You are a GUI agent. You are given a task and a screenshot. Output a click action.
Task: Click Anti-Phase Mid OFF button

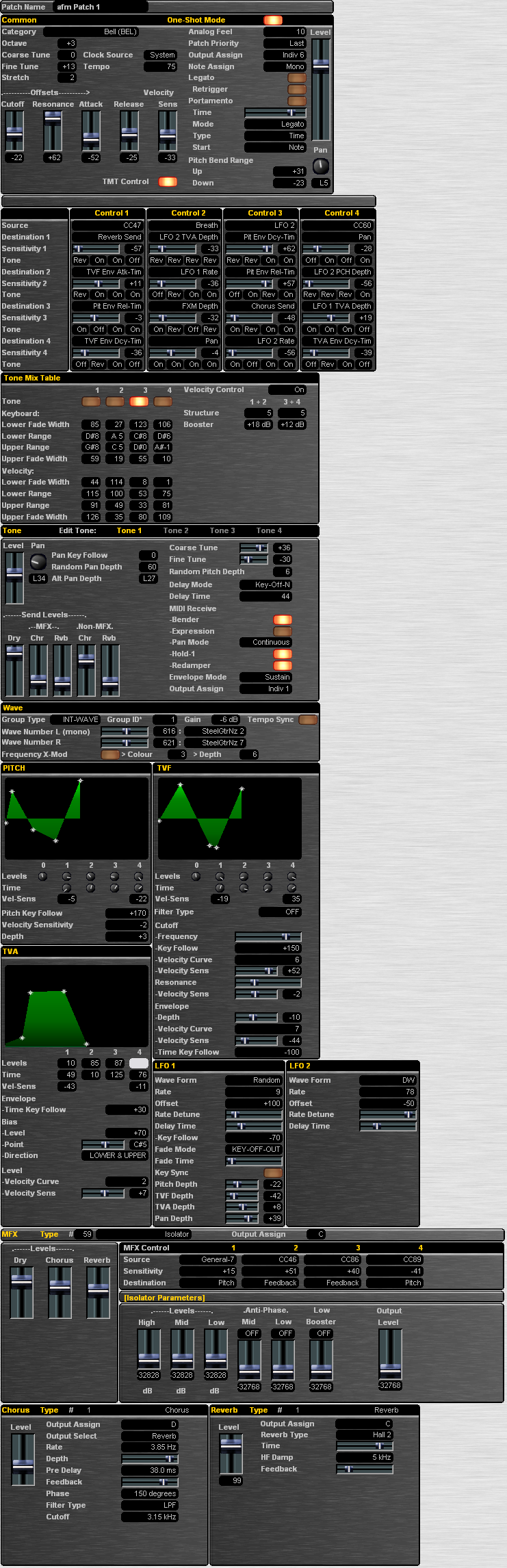(x=250, y=1333)
